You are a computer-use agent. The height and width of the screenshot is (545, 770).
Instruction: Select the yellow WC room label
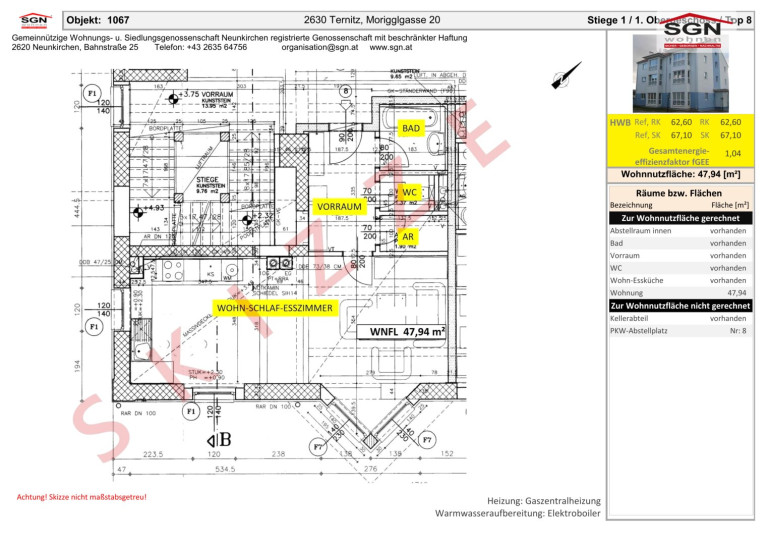pos(409,192)
